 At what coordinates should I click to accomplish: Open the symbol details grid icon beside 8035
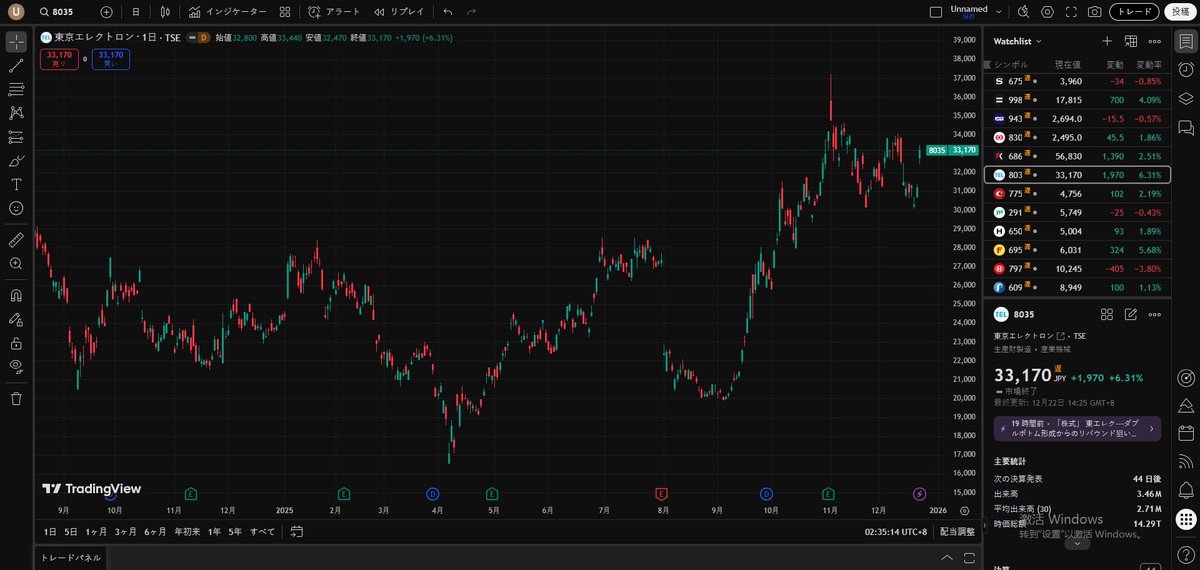point(1107,314)
